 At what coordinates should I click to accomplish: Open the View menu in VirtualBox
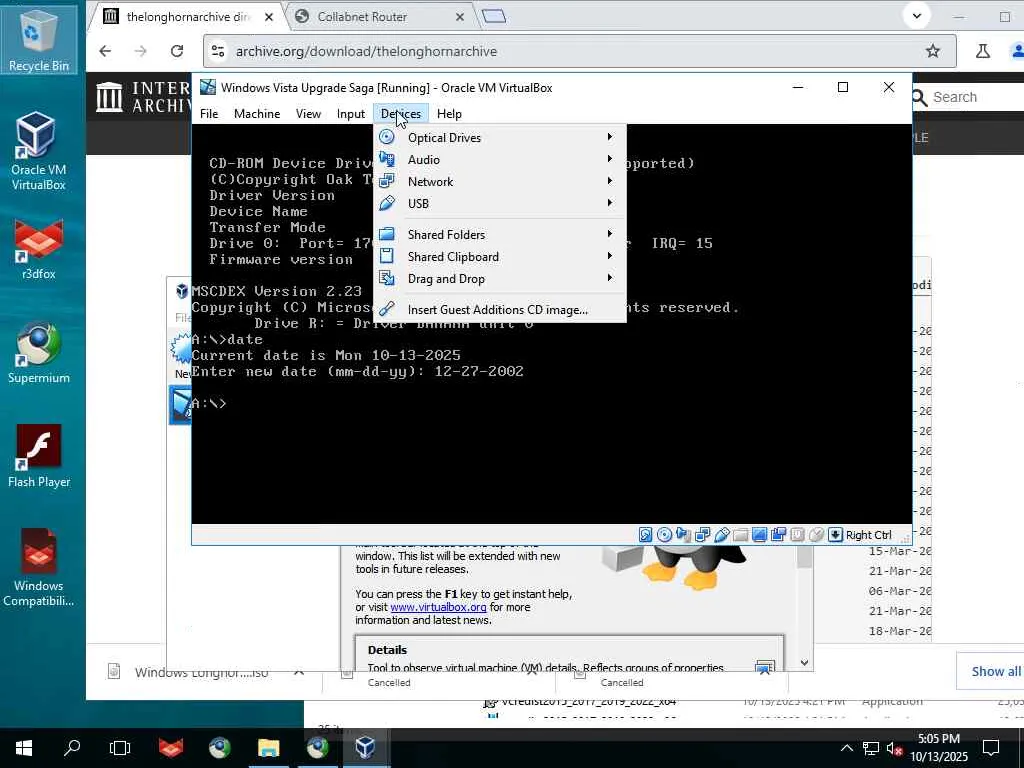308,114
